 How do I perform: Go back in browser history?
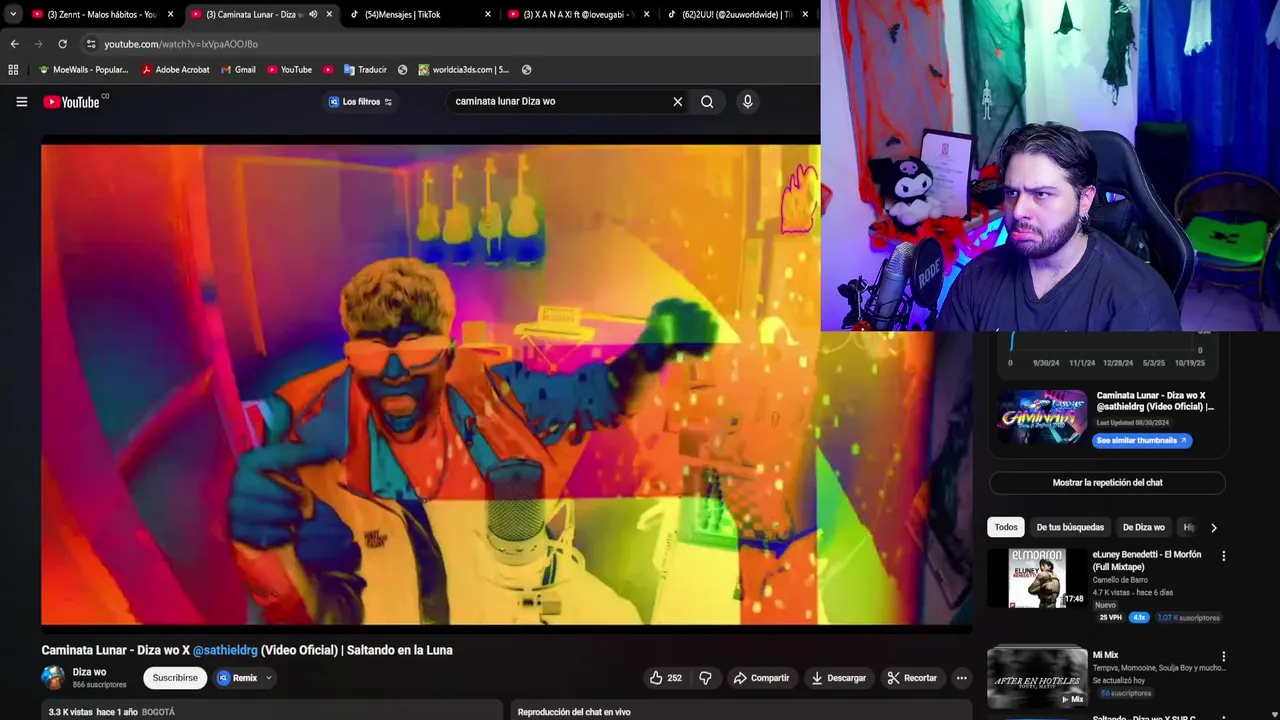(14, 44)
